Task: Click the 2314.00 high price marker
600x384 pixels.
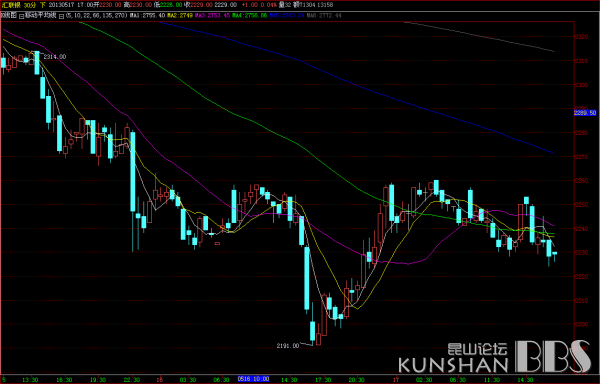Action: point(54,57)
